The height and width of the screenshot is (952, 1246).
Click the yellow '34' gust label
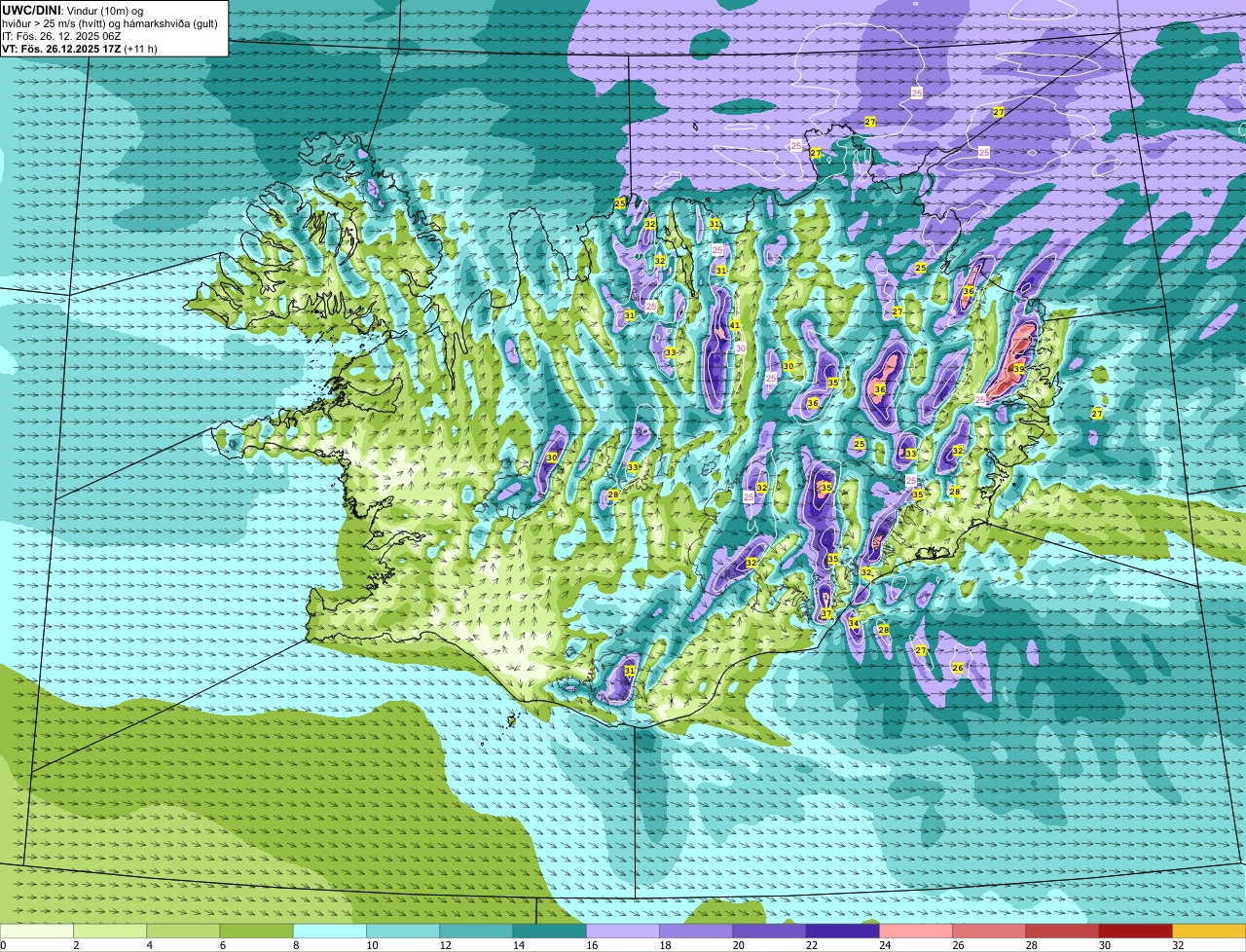pos(854,623)
